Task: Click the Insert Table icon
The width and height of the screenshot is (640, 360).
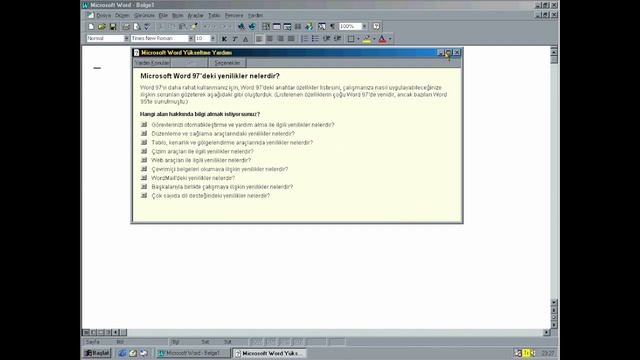Action: pyautogui.click(x=277, y=27)
